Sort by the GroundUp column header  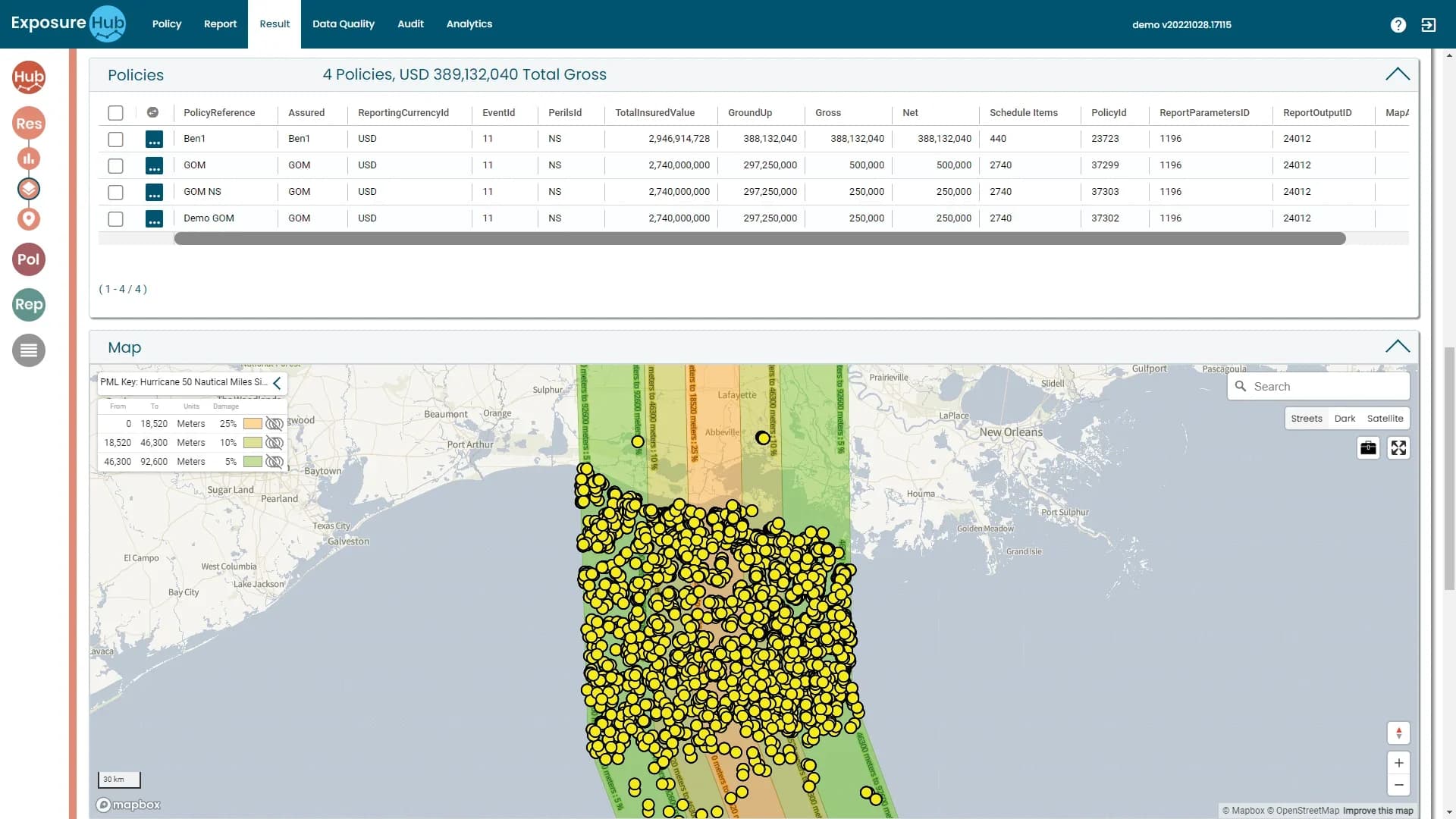click(x=750, y=112)
